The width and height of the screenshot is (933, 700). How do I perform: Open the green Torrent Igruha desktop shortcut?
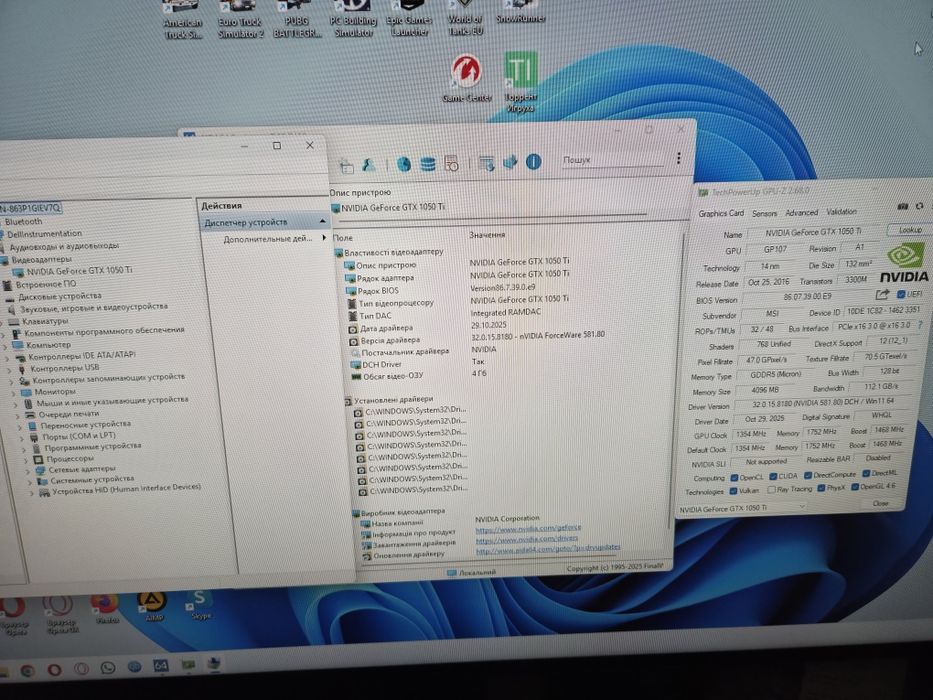(521, 82)
